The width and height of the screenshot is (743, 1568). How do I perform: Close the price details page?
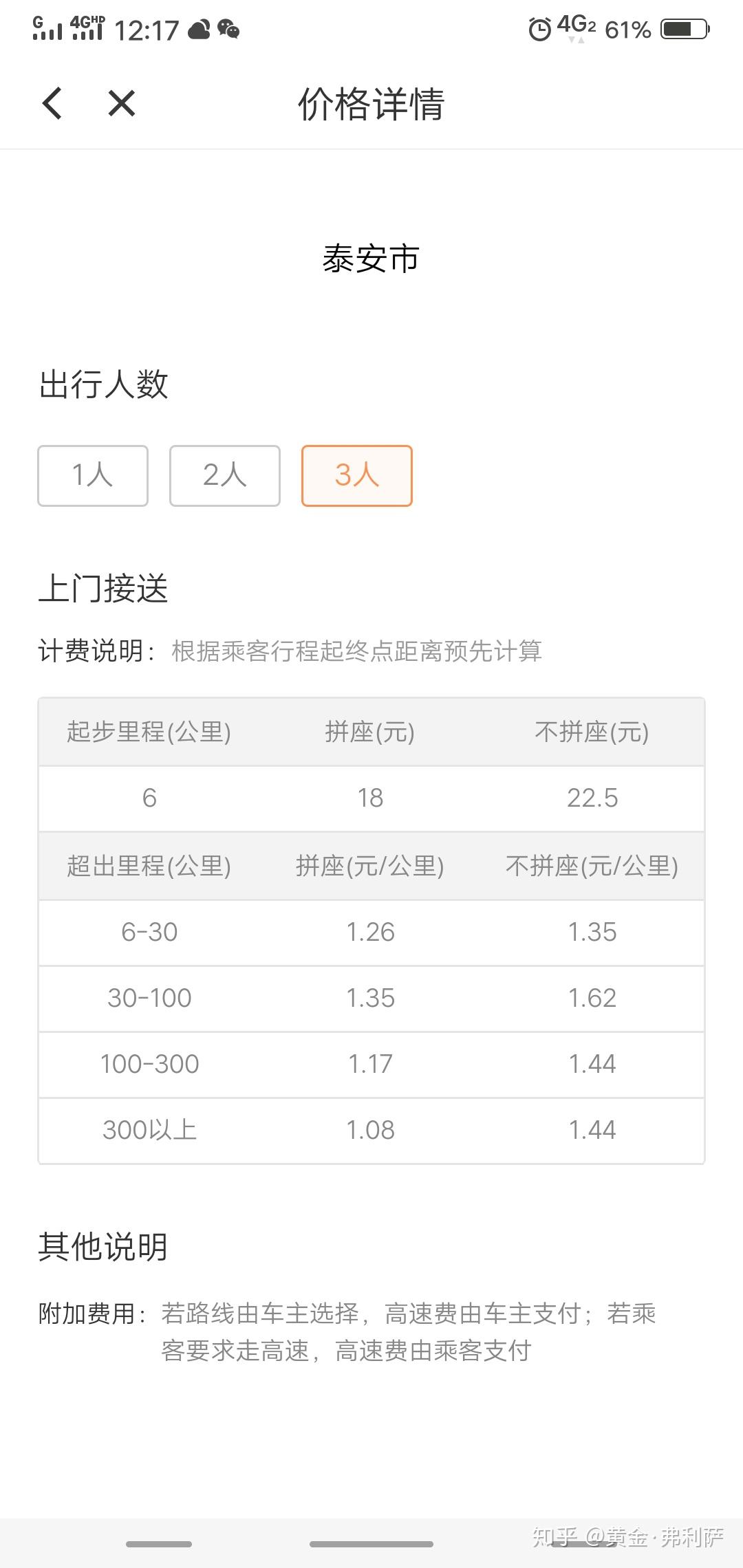(122, 104)
